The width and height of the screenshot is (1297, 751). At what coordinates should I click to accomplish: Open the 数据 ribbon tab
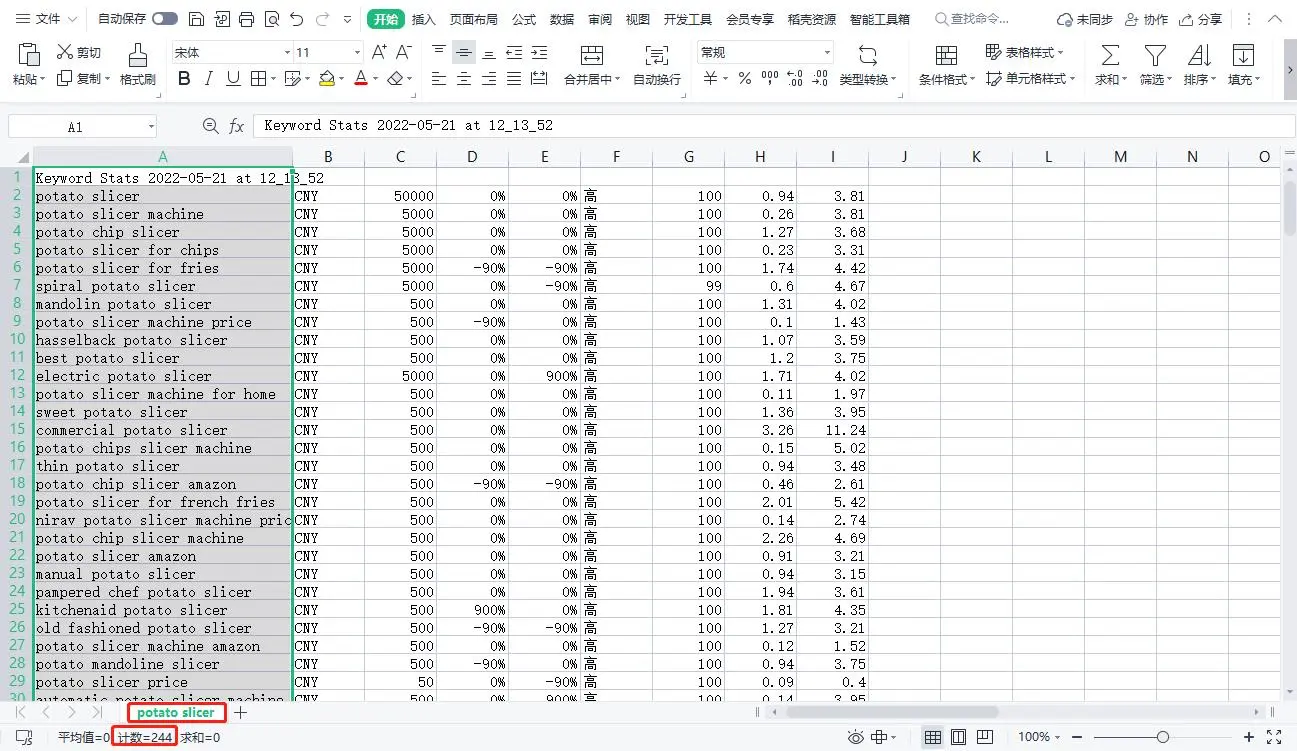562,19
